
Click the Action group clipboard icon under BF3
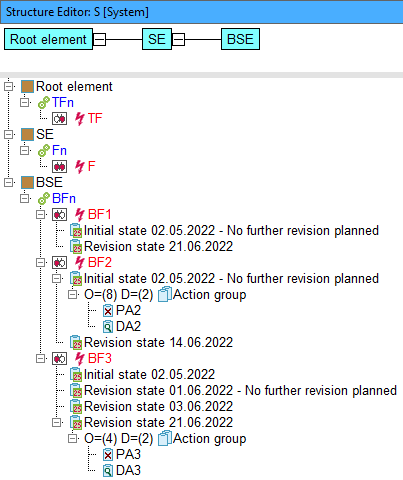[x=165, y=438]
